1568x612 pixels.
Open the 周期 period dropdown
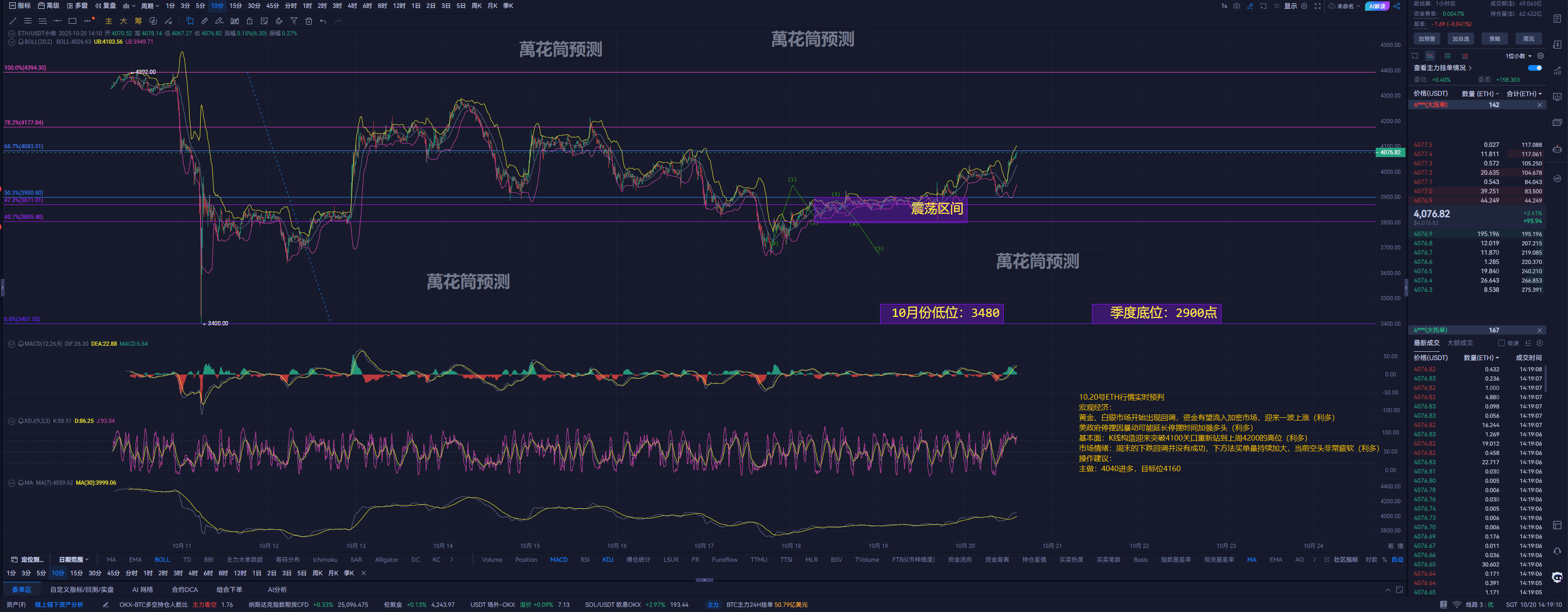[150, 6]
